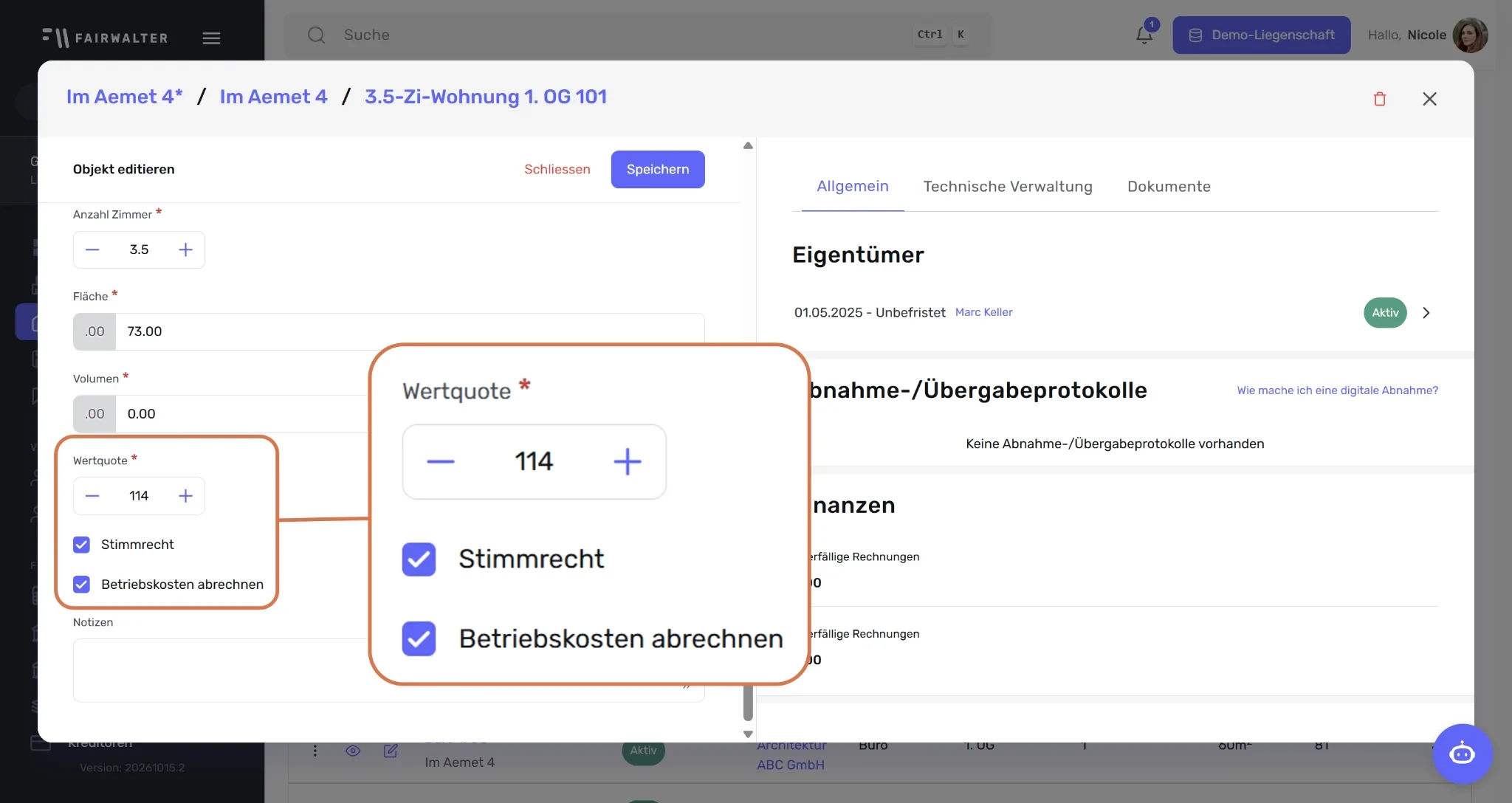Image resolution: width=1512 pixels, height=803 pixels.
Task: Open digital Abnahme help link
Action: tap(1338, 390)
